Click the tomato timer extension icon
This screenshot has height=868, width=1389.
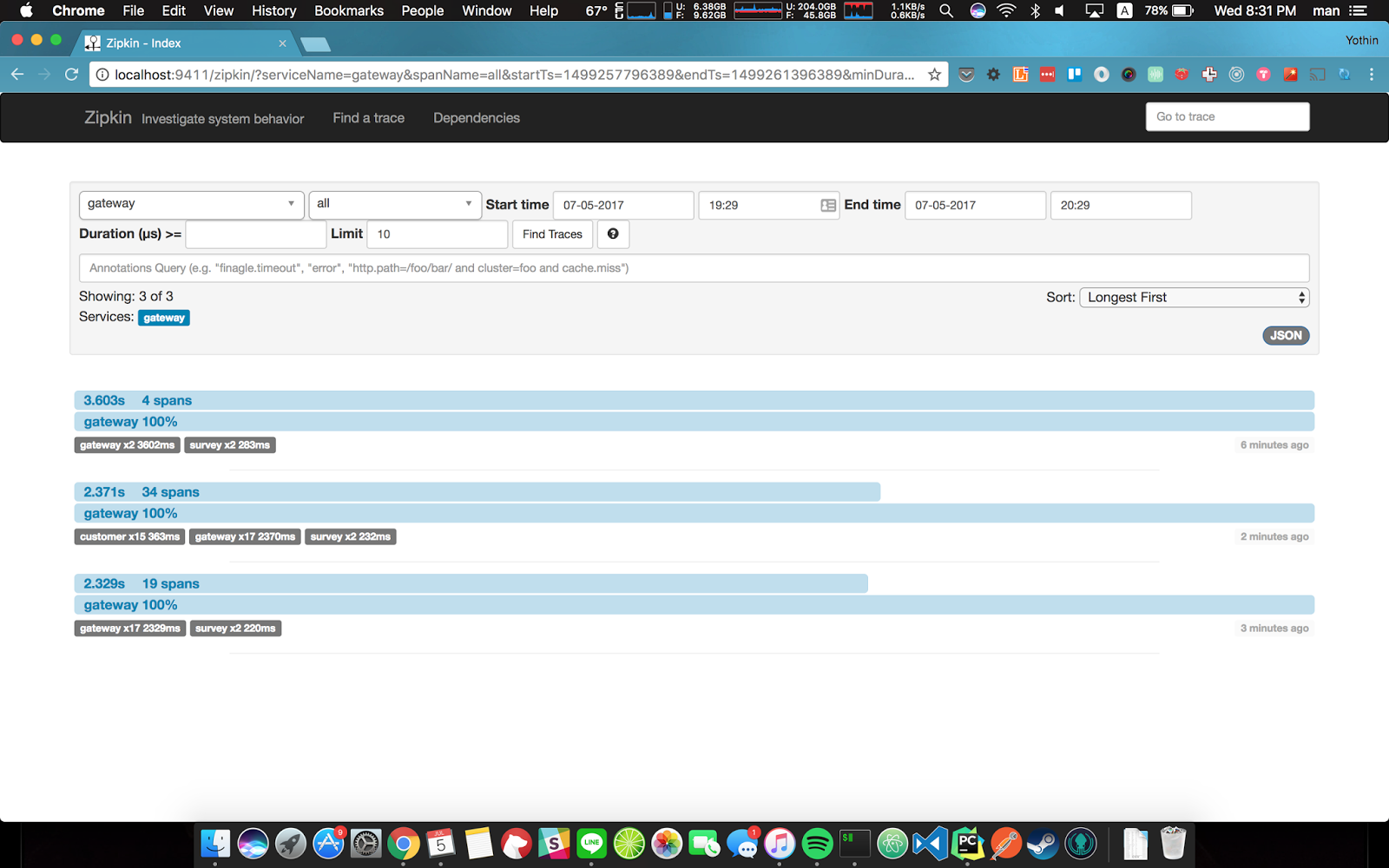1182,75
